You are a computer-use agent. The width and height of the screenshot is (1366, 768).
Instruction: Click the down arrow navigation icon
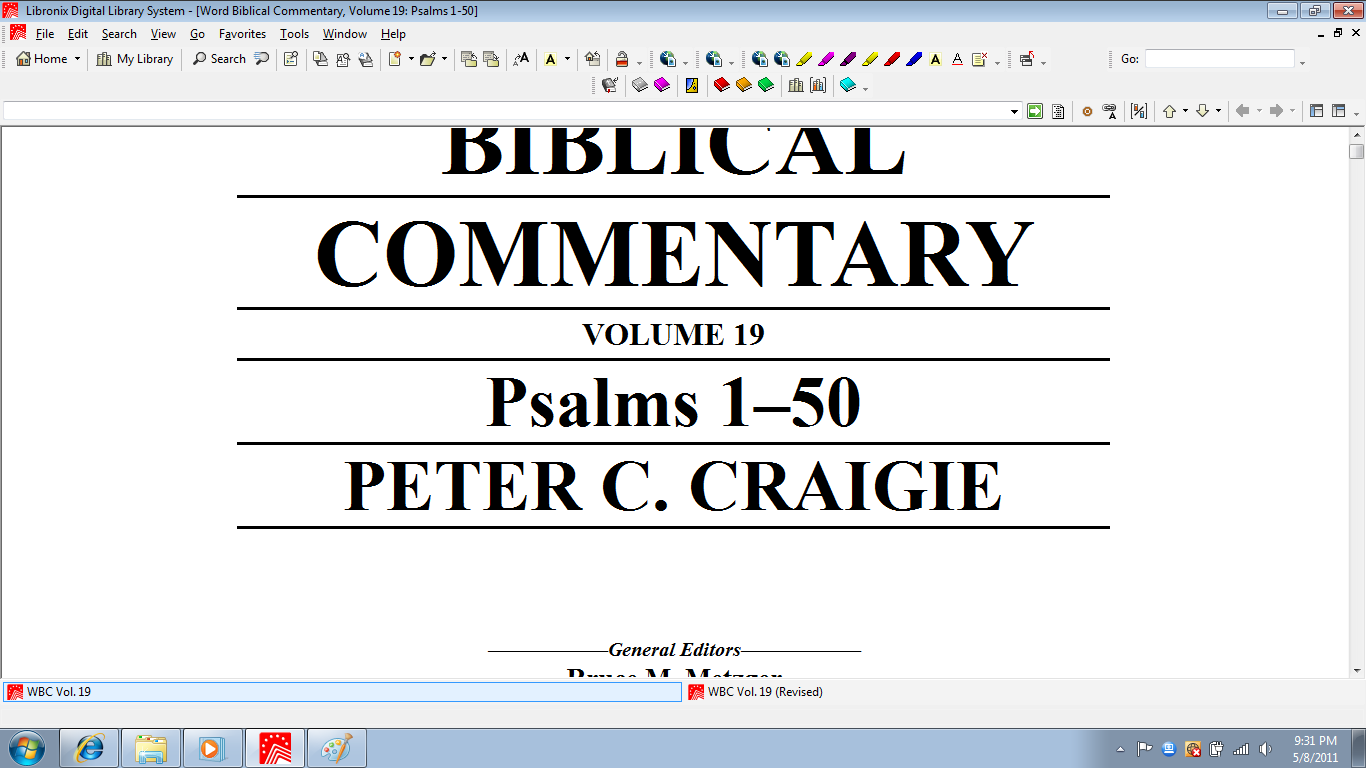click(x=1203, y=111)
